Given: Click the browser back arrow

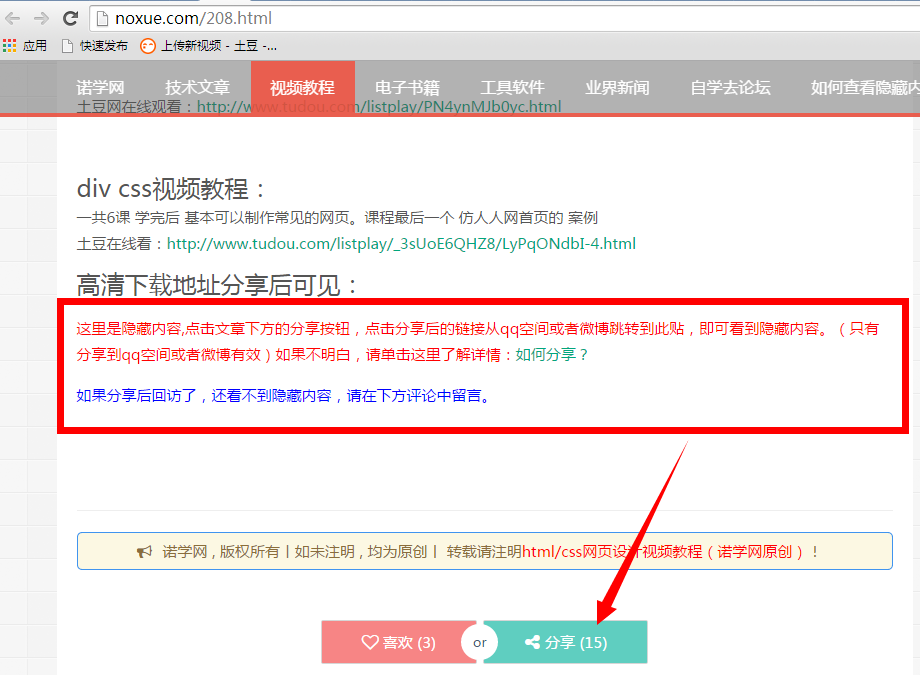Looking at the screenshot, I should (x=12, y=19).
